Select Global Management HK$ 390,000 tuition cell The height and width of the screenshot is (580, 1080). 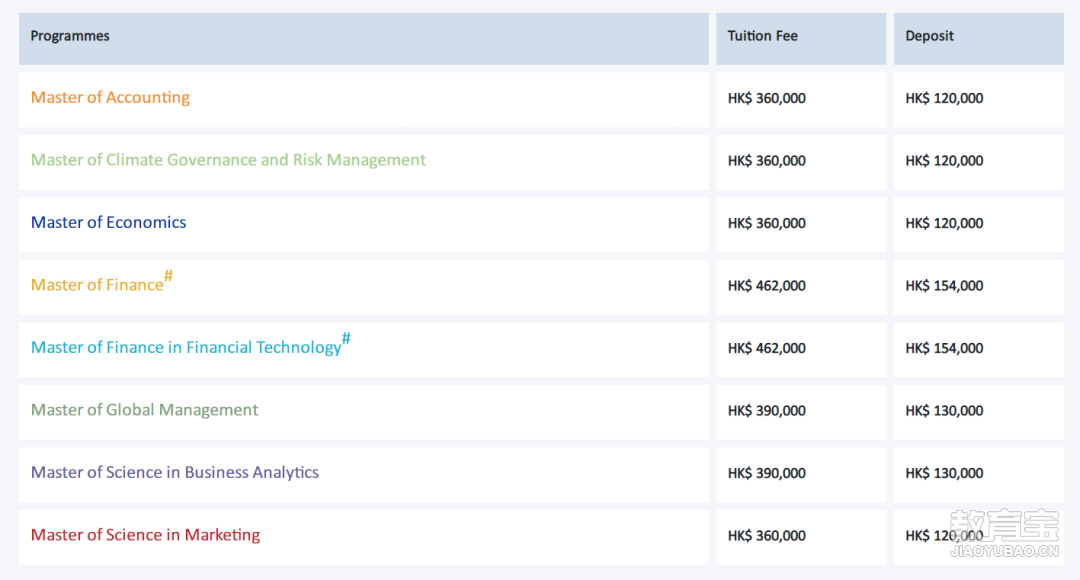[801, 413]
